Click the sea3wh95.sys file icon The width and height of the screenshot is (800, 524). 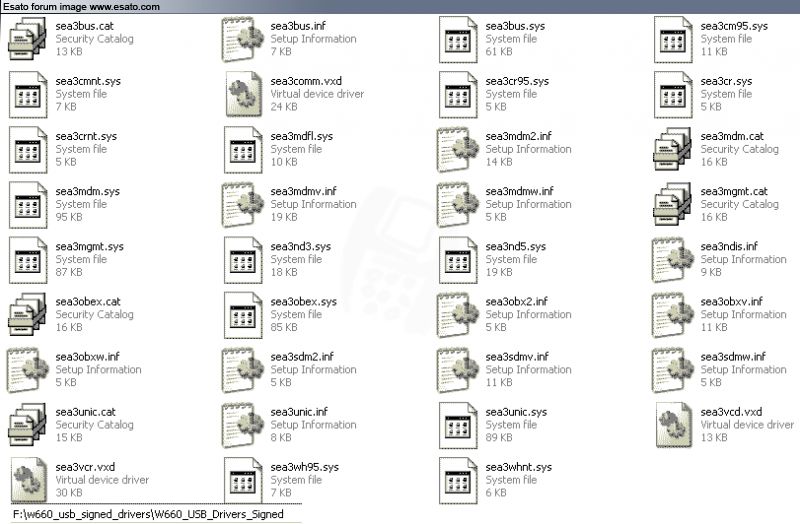243,480
